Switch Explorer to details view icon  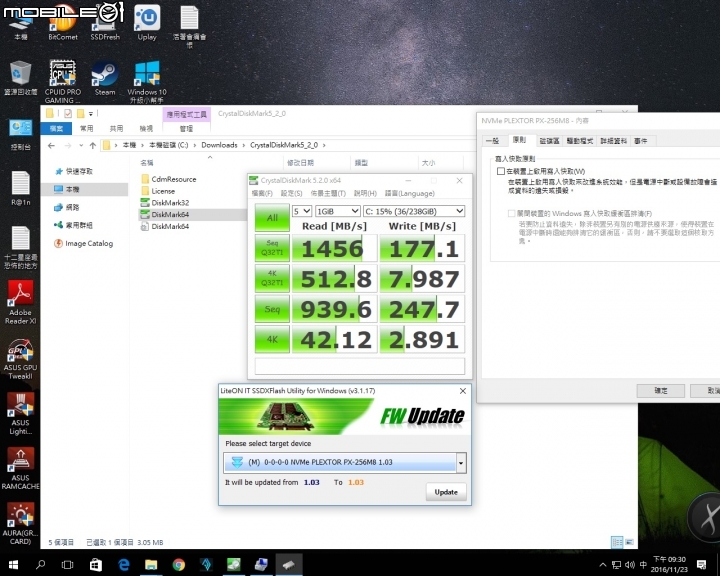coord(617,542)
